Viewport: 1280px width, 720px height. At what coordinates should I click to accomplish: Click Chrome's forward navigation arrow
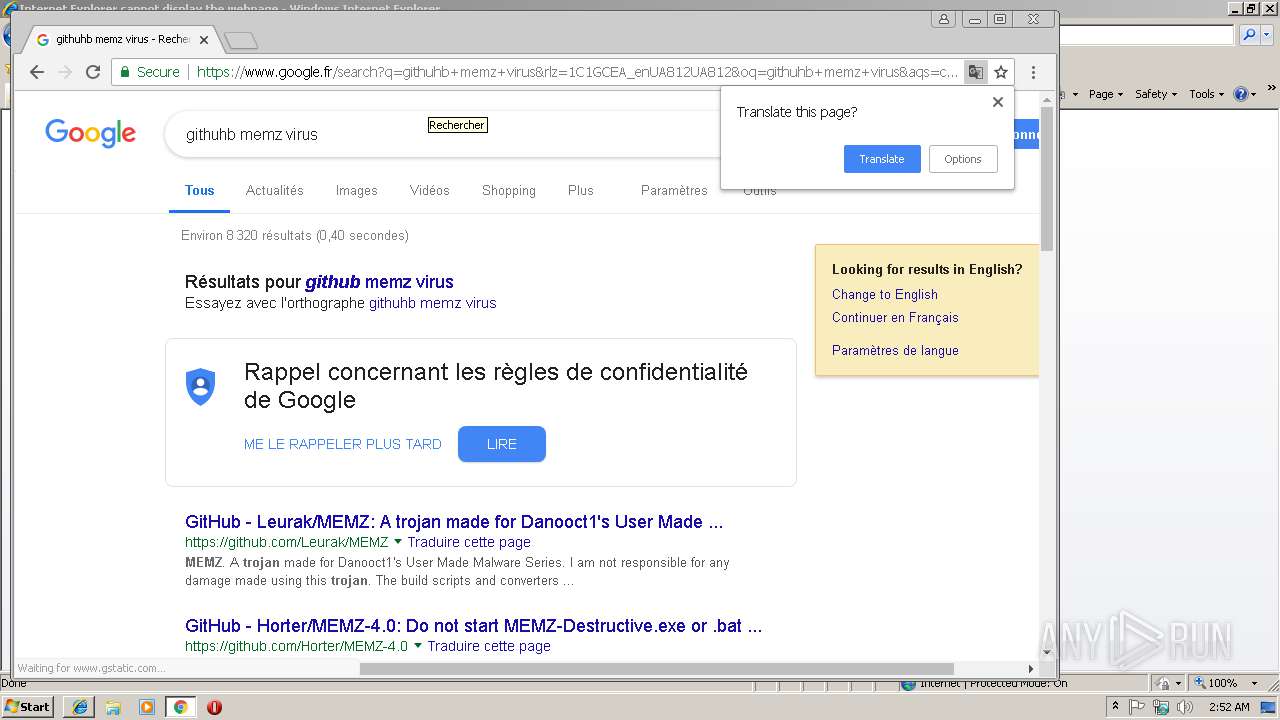click(x=65, y=72)
